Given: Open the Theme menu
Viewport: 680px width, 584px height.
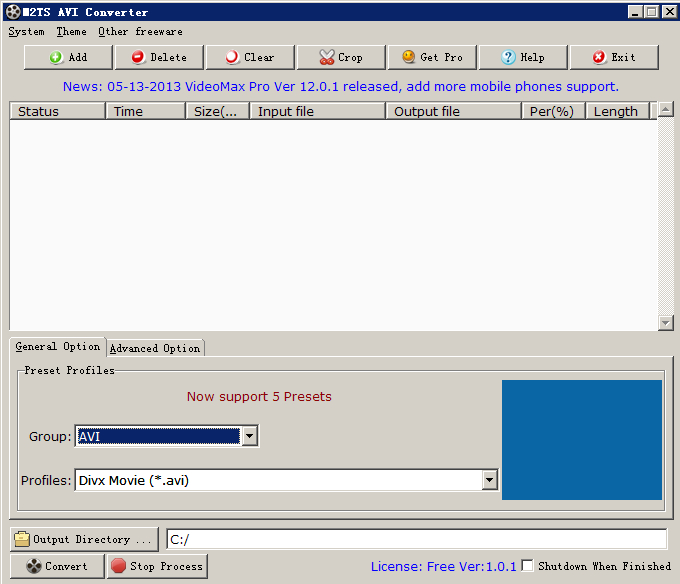Looking at the screenshot, I should (x=72, y=32).
